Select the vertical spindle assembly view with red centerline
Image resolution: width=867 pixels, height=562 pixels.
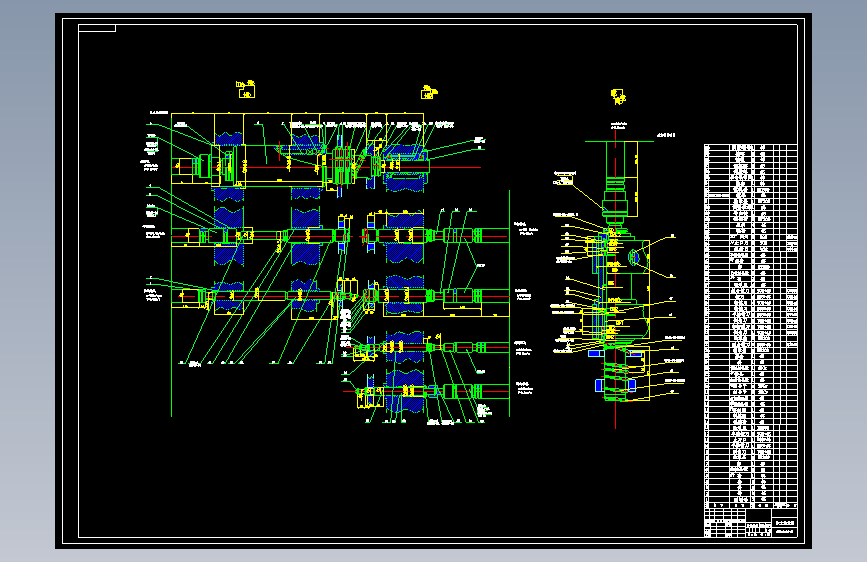618,277
